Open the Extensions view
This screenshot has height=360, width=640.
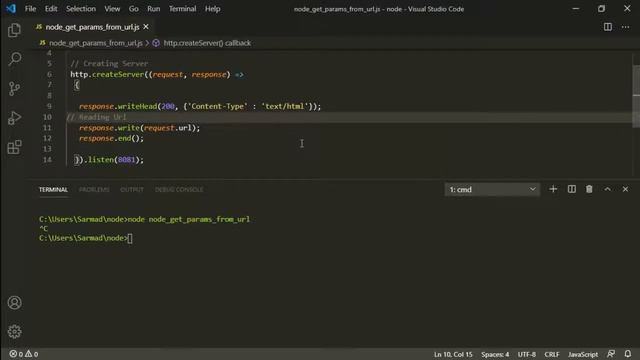14,147
